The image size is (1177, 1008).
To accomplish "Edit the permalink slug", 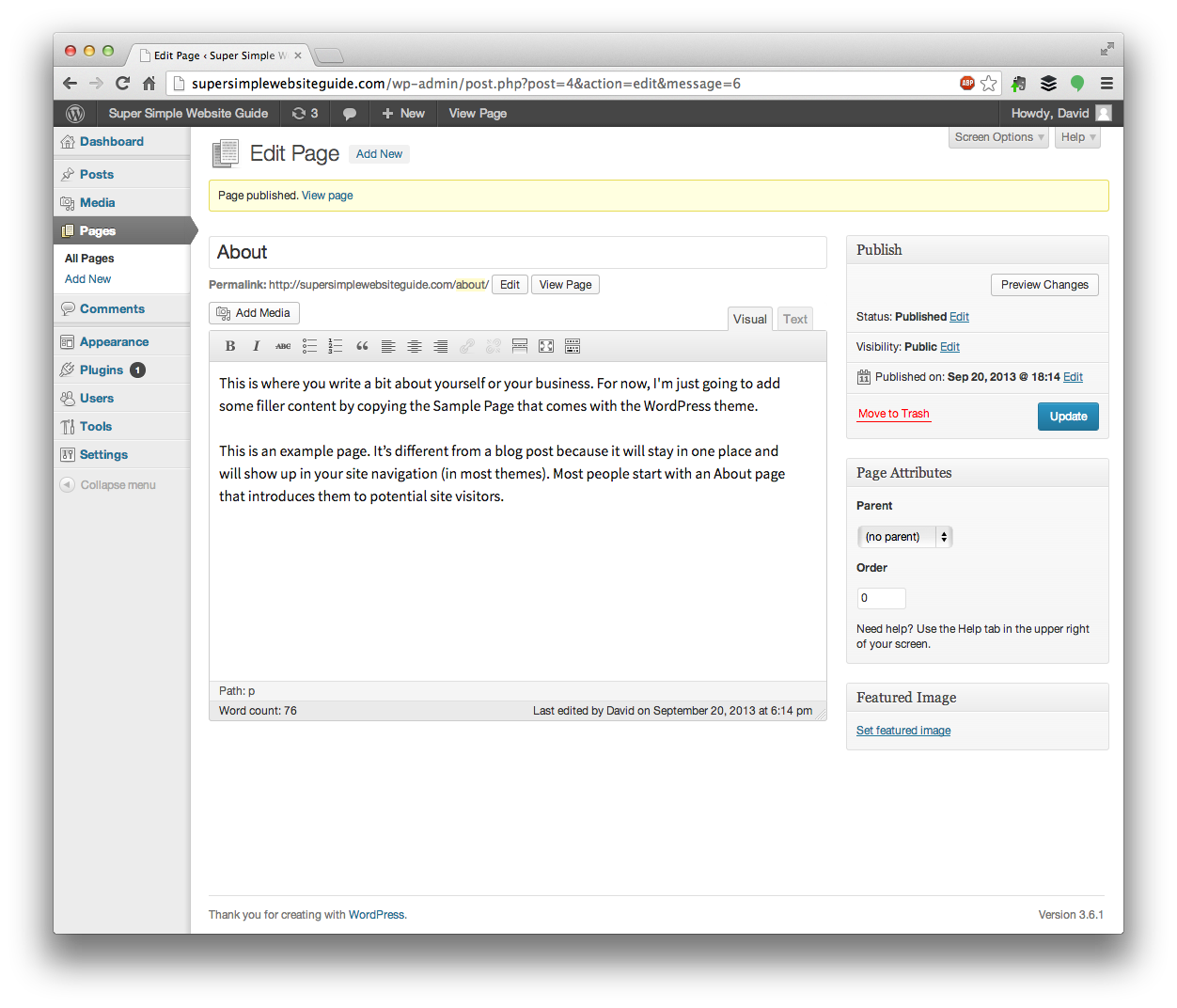I will pyautogui.click(x=510, y=285).
